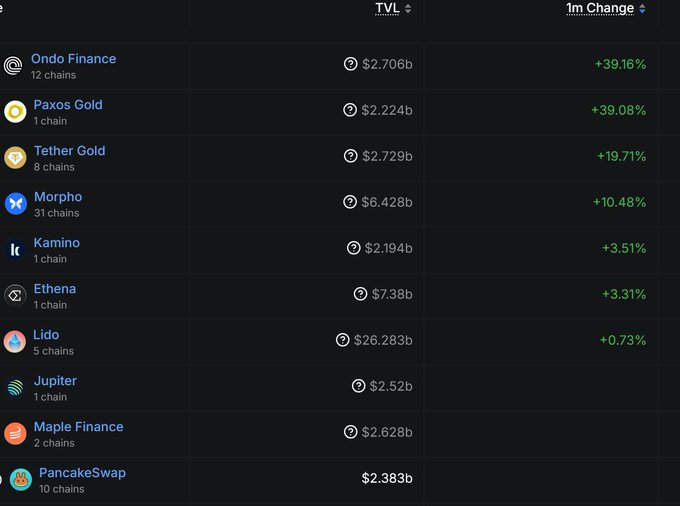Viewport: 680px width, 506px height.
Task: Open the Ondo Finance protocol link
Action: pyautogui.click(x=73, y=59)
